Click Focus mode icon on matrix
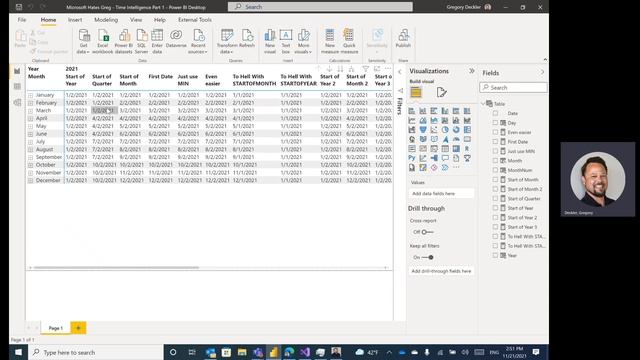 [x=377, y=69]
